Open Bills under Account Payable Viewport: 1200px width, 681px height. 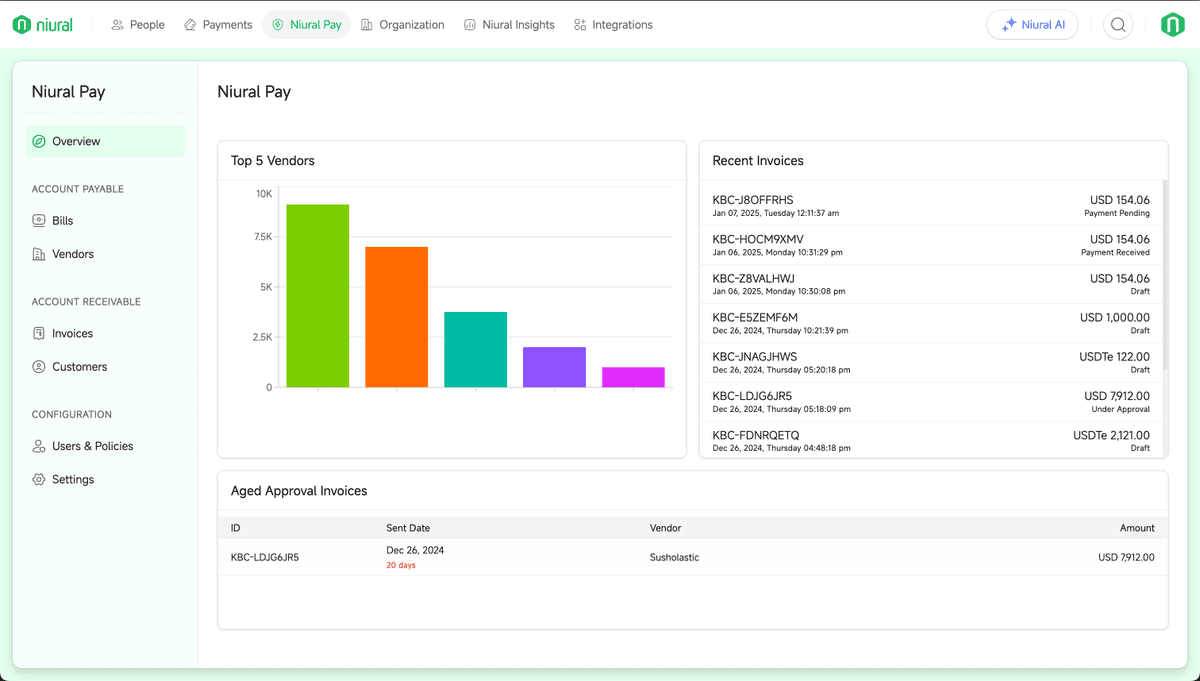(106, 221)
